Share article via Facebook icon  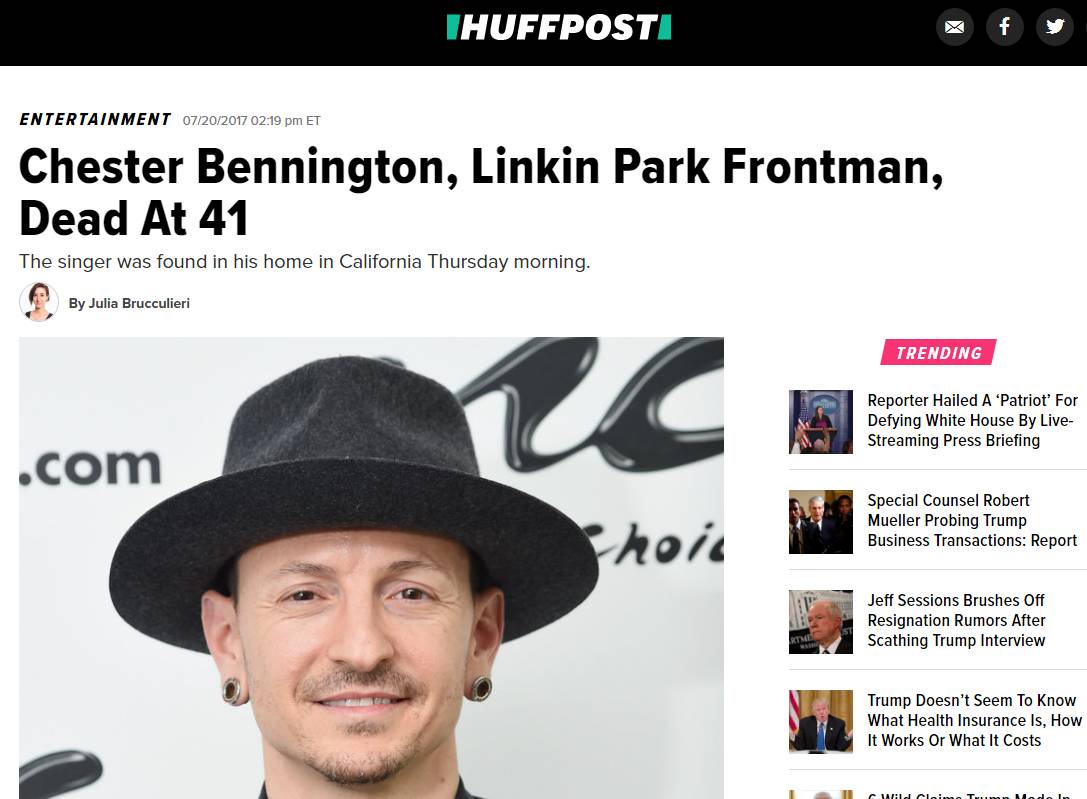(x=1005, y=27)
